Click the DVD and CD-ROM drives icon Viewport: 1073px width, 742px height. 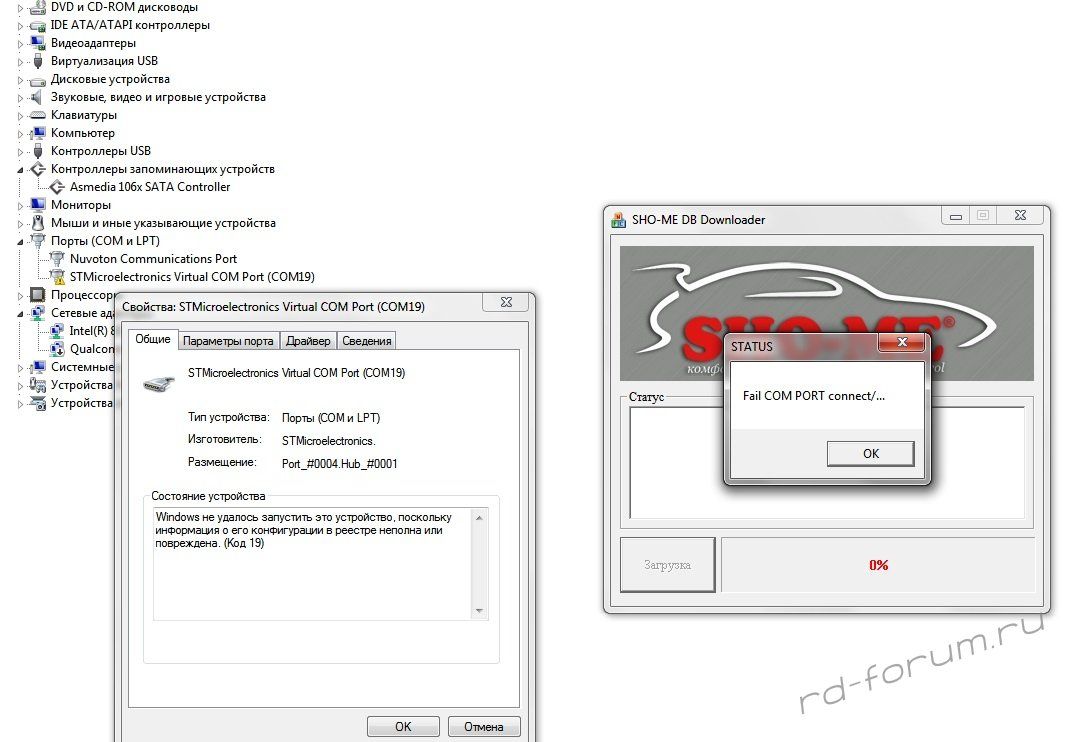click(x=38, y=7)
